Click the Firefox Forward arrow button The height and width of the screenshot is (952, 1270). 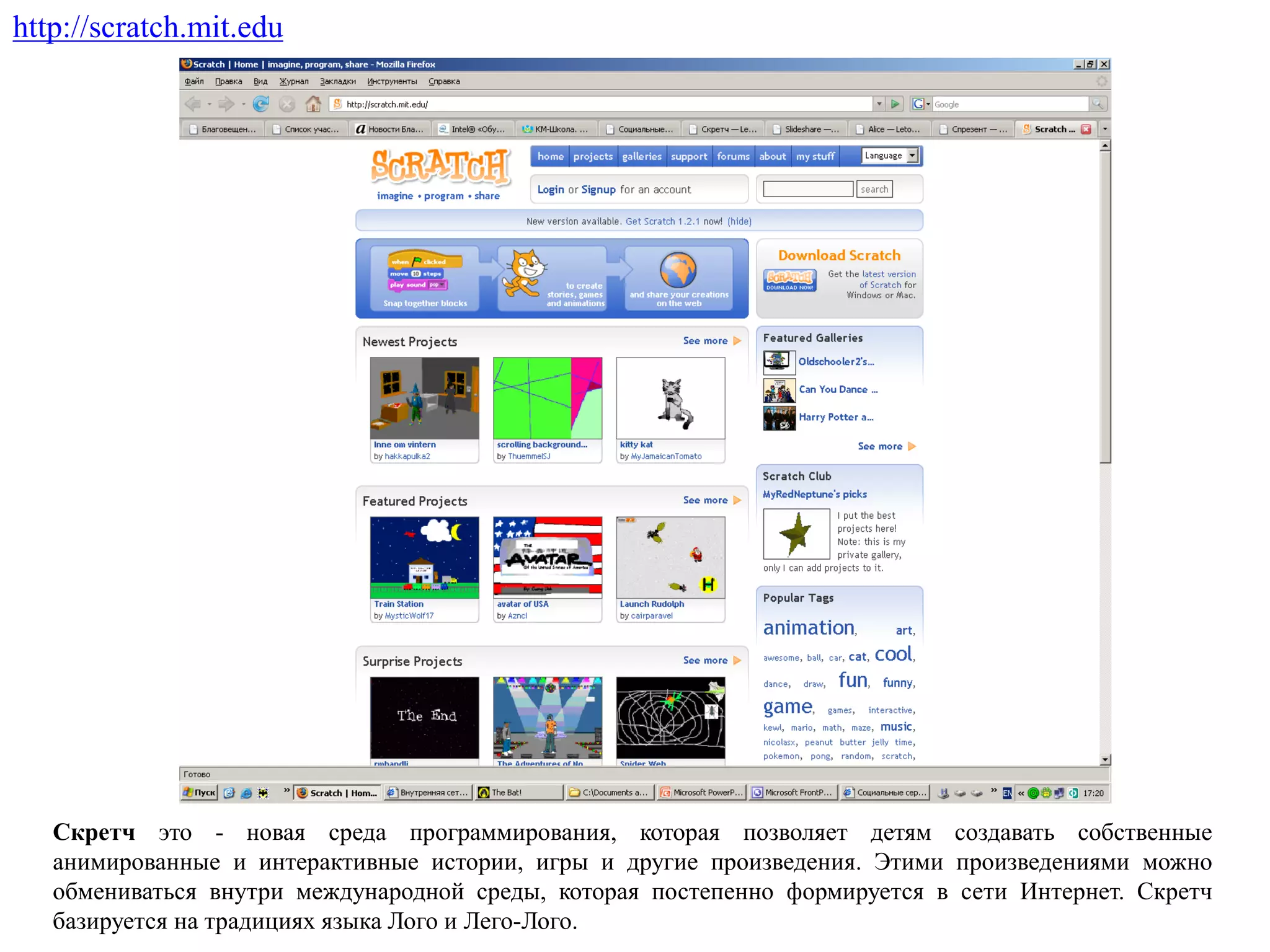tap(226, 104)
